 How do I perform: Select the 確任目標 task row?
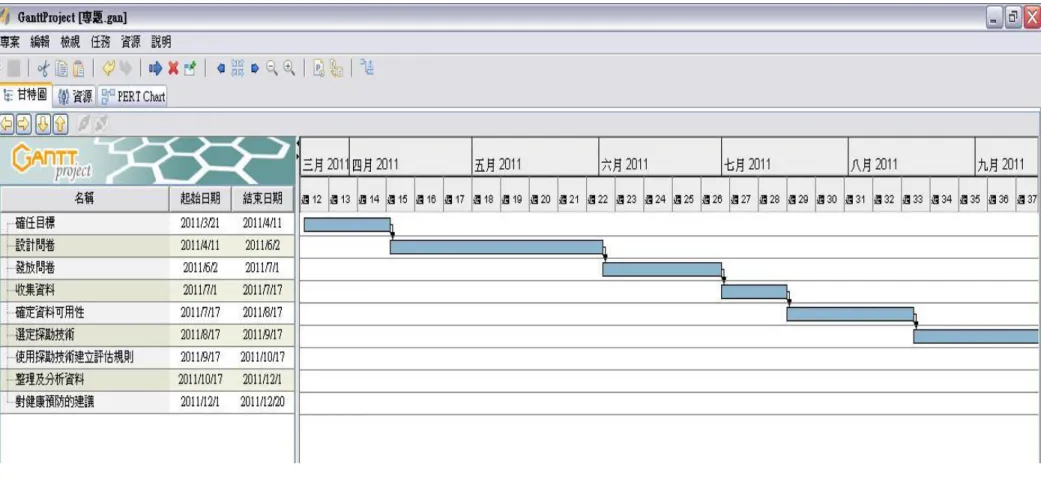coord(147,223)
